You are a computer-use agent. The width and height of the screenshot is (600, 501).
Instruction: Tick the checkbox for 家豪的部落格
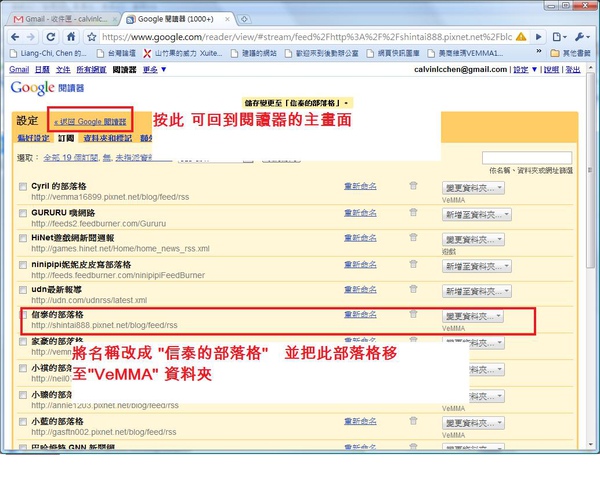pos(23,341)
